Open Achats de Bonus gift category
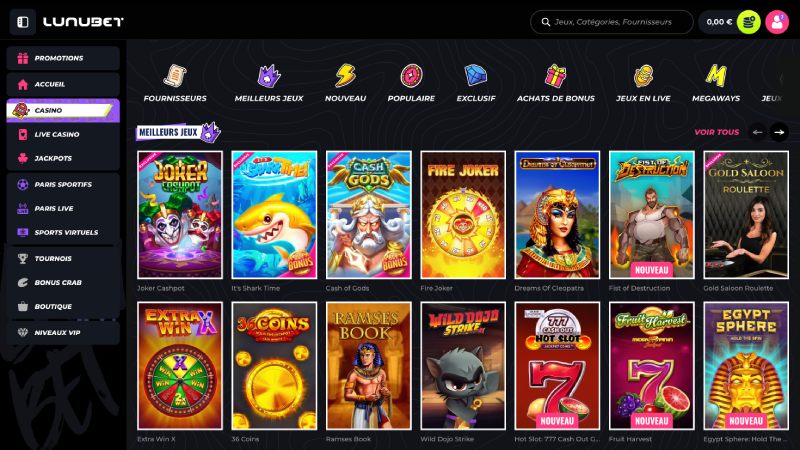Viewport: 800px width, 450px height. coord(555,76)
